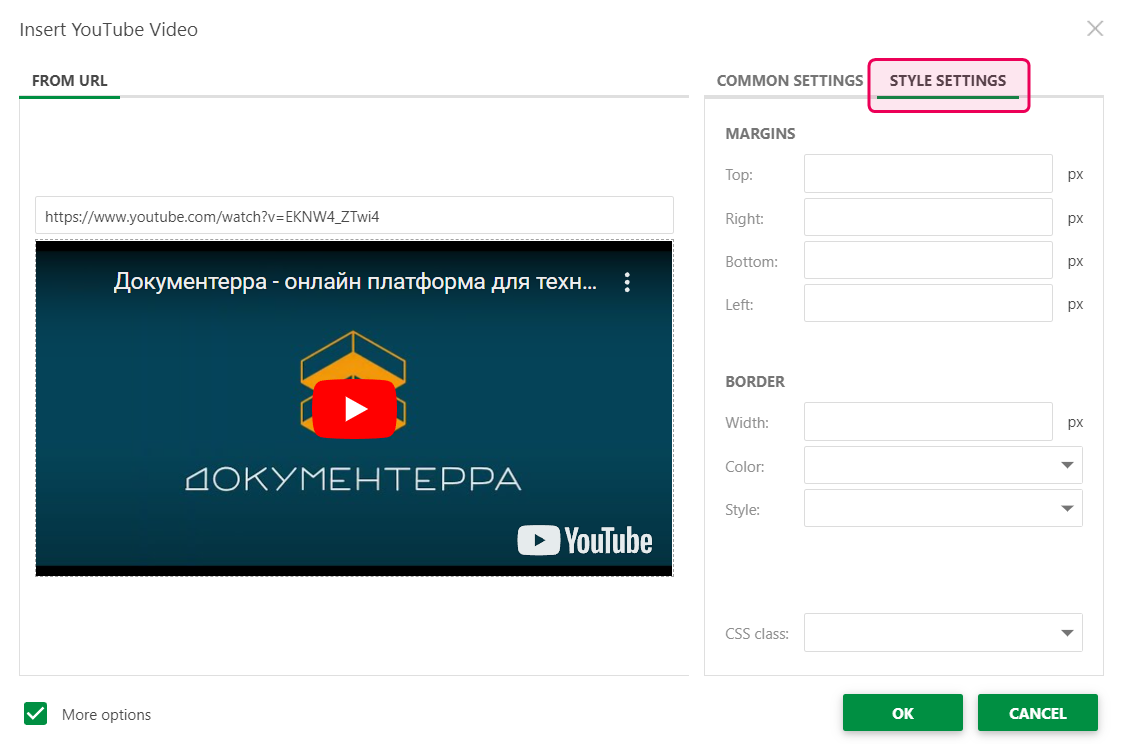Click the YouTube logo on the preview
The image size is (1121, 744).
[x=585, y=540]
